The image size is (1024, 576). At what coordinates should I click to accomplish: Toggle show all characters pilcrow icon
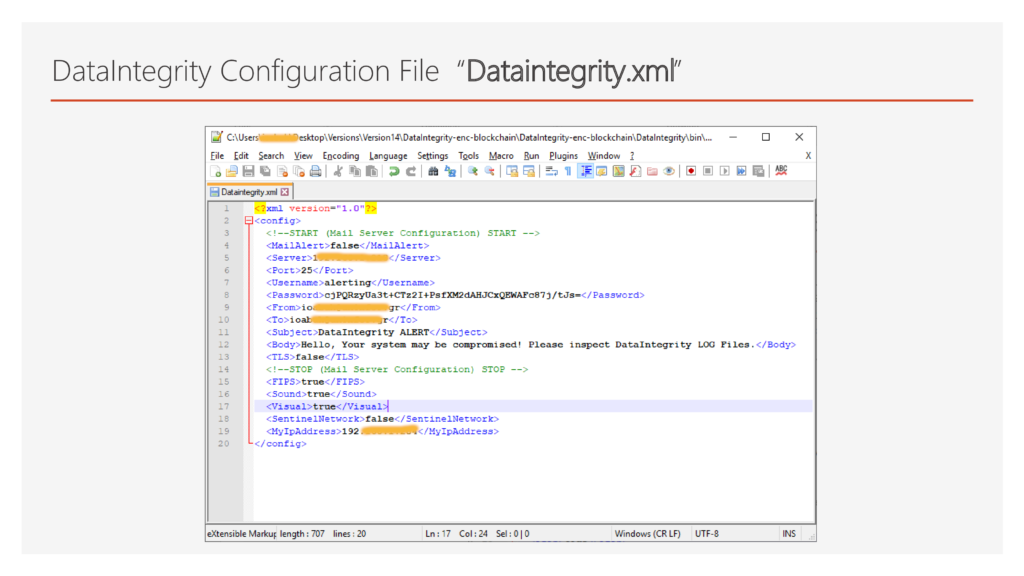click(x=567, y=172)
